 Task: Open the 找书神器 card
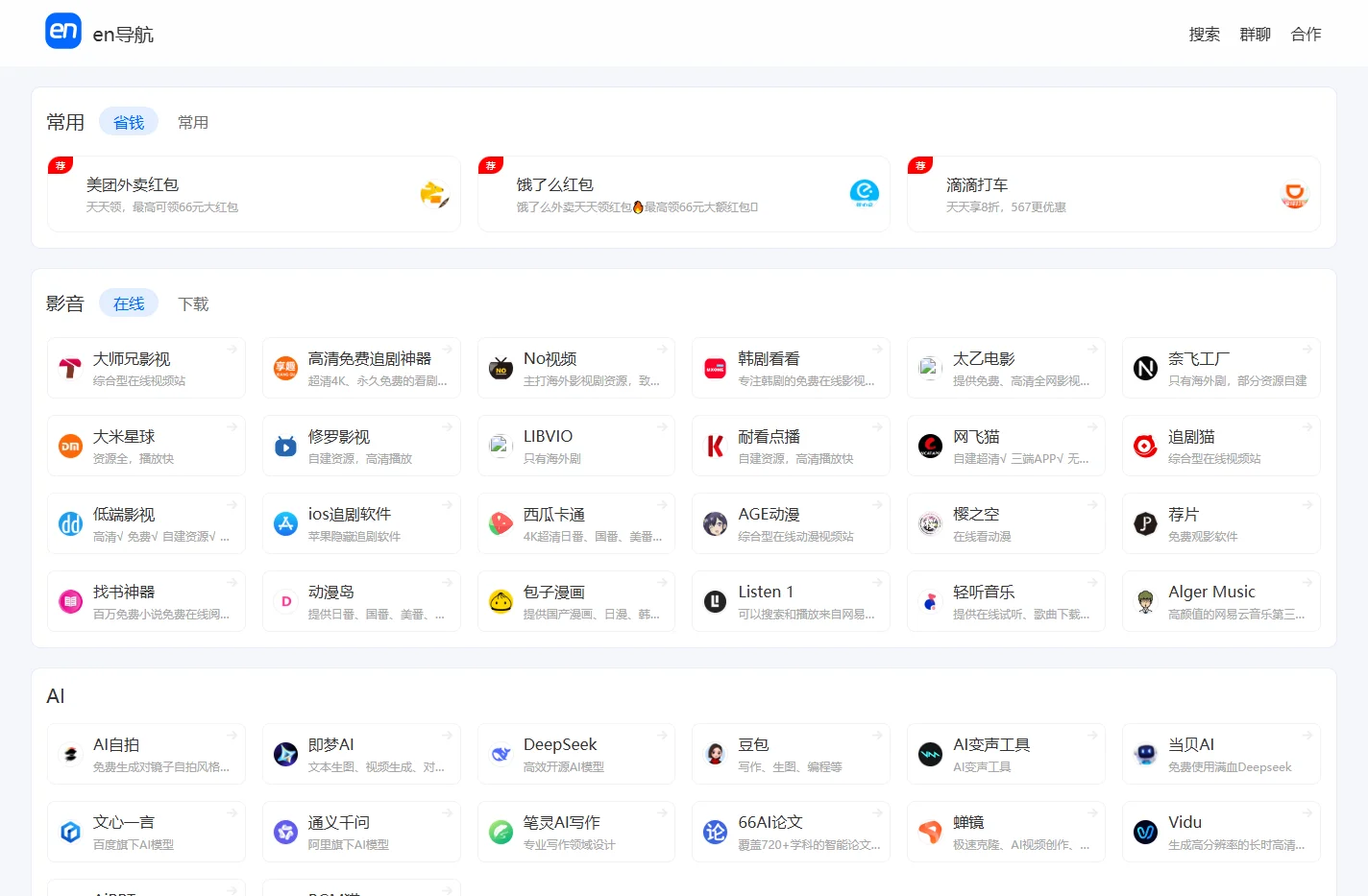146,601
